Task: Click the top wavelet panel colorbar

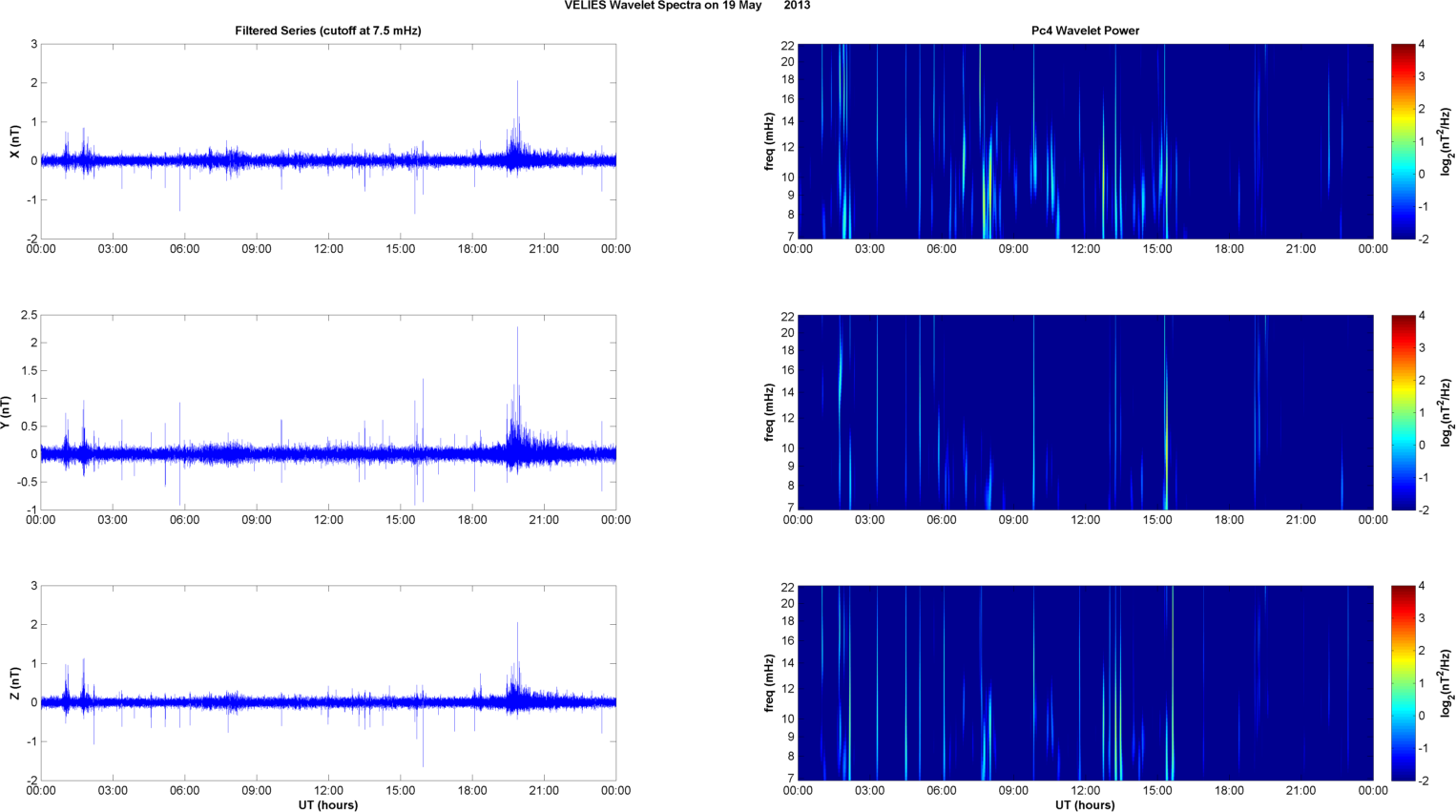Action: pyautogui.click(x=1403, y=141)
